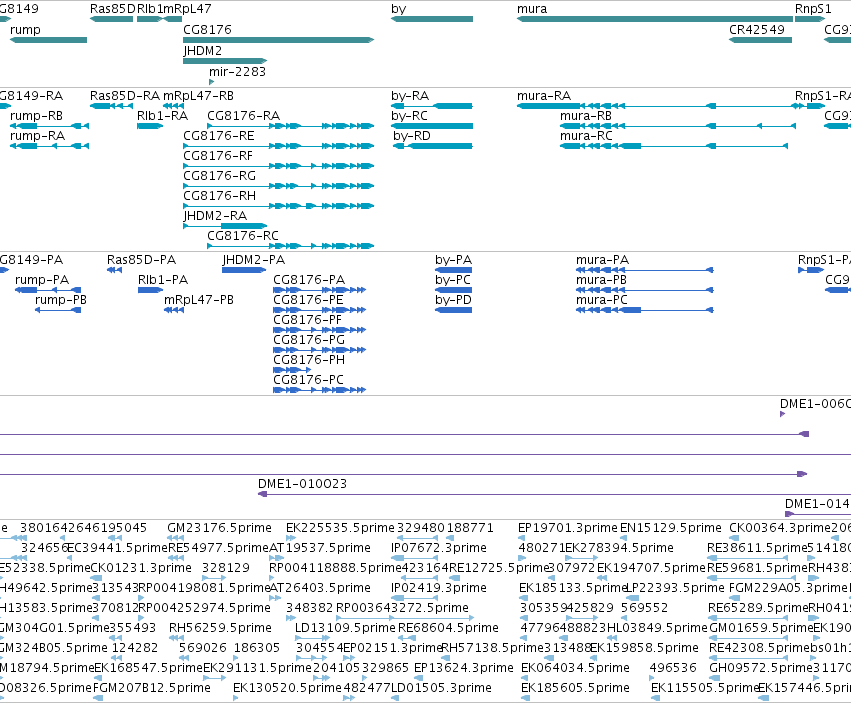Open the CG8176-RE transcript label
851x703 pixels.
coord(219,136)
